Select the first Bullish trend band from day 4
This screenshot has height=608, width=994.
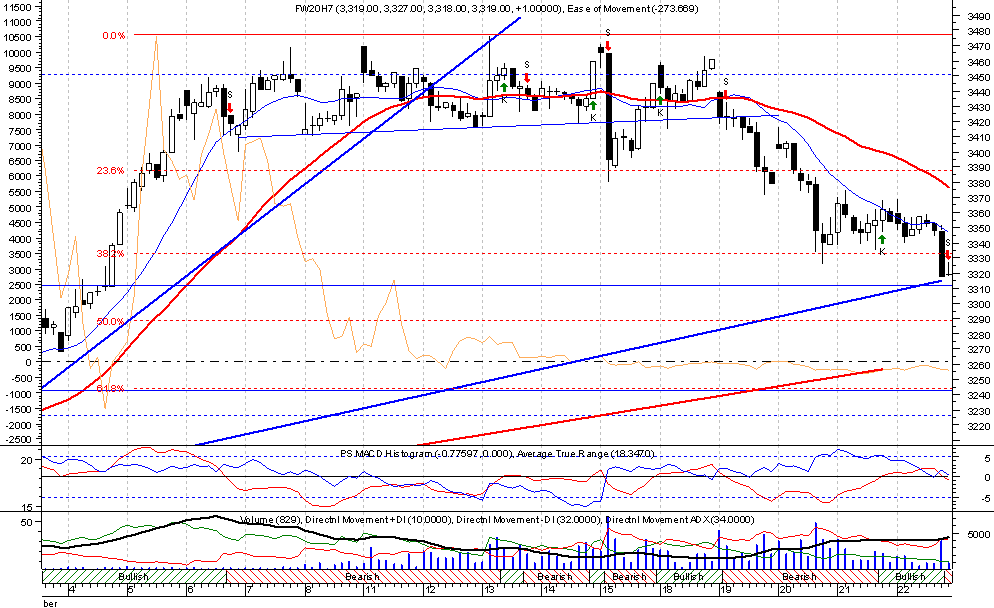coord(134,576)
